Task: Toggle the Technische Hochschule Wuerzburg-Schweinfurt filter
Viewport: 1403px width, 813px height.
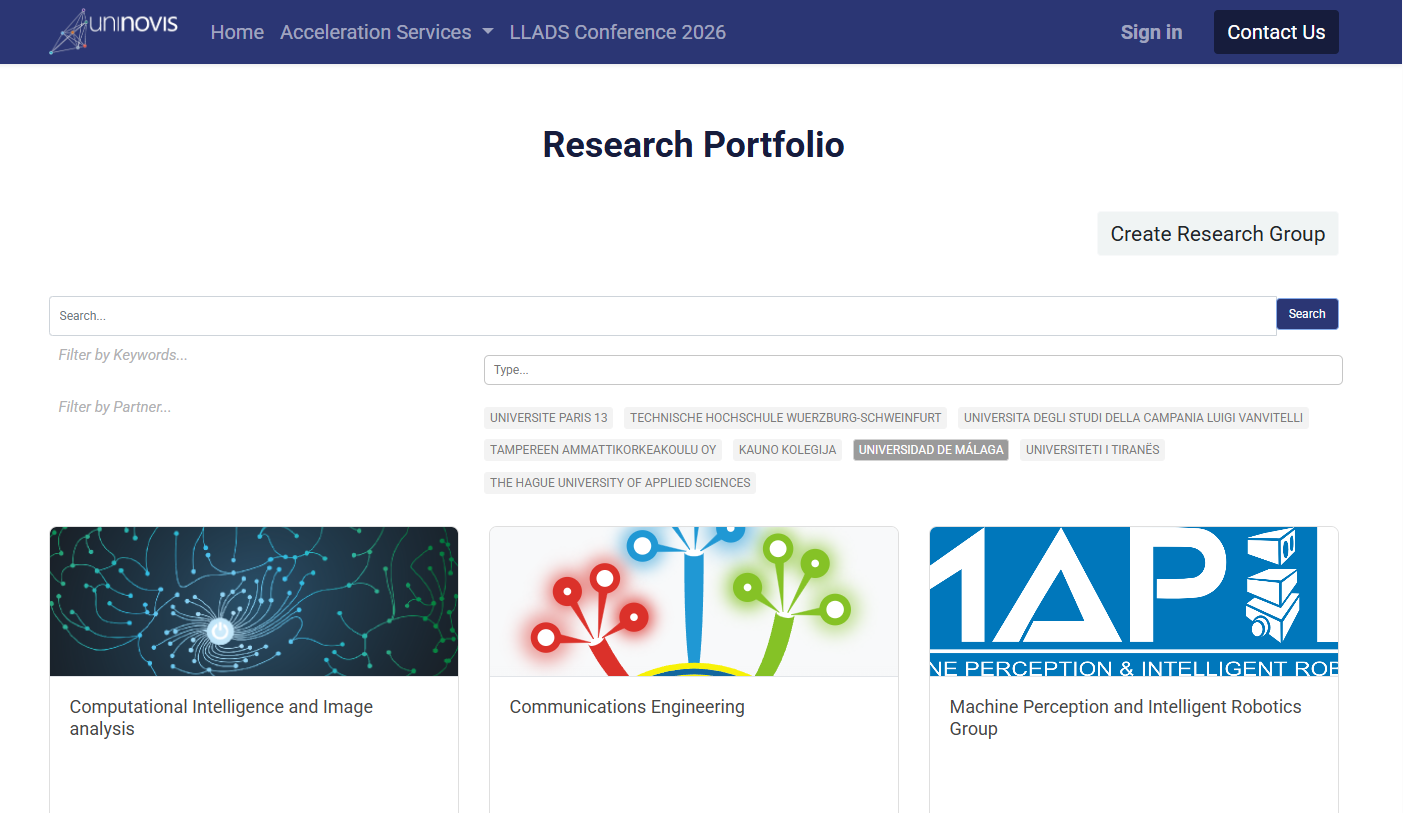Action: 785,418
